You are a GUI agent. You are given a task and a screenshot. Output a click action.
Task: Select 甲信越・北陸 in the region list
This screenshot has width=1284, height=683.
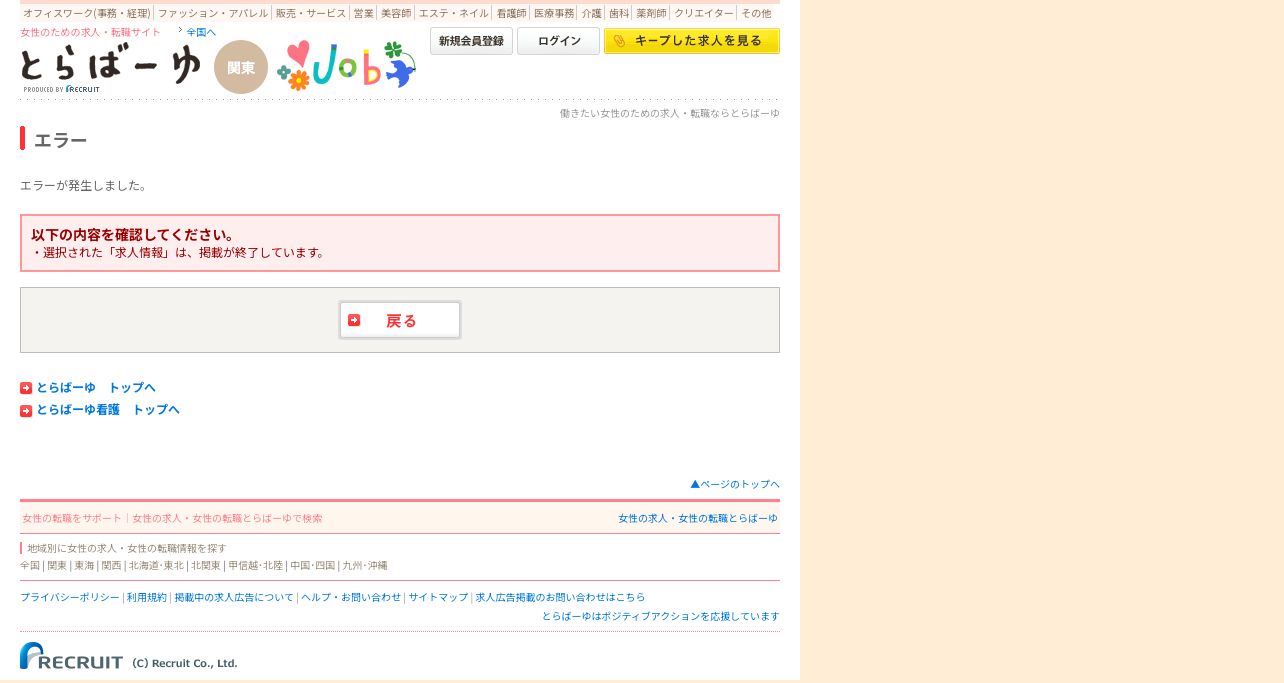point(256,566)
